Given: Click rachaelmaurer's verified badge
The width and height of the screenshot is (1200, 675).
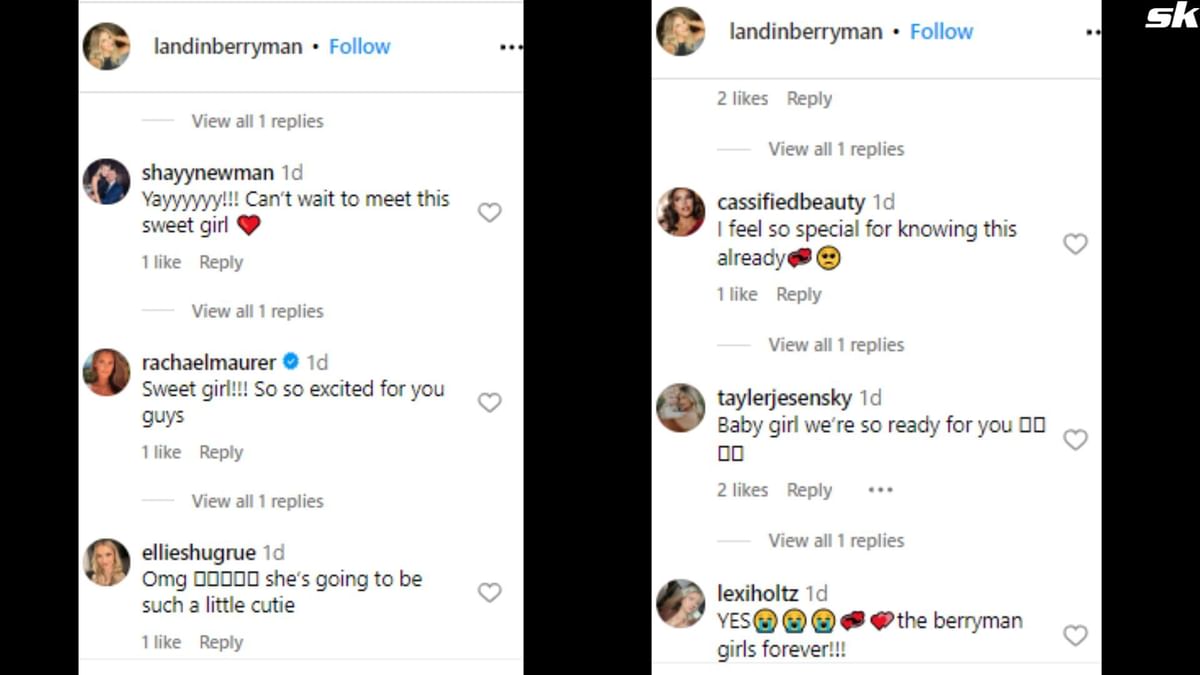Looking at the screenshot, I should point(291,362).
